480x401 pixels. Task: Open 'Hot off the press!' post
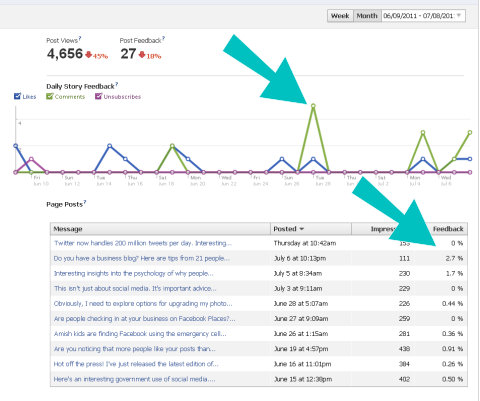(136, 364)
